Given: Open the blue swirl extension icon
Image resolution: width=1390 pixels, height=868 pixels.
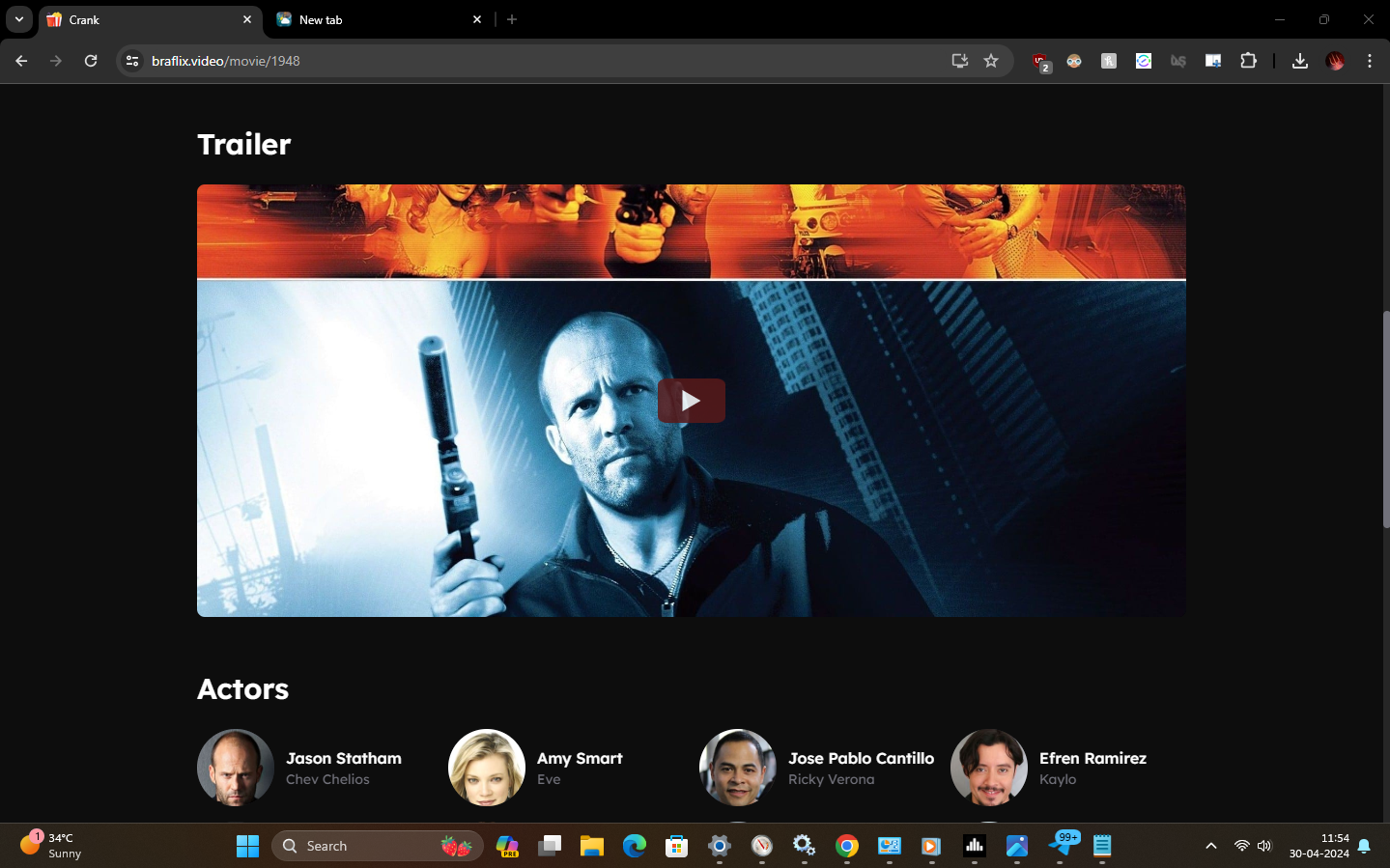Looking at the screenshot, I should click(x=1144, y=61).
